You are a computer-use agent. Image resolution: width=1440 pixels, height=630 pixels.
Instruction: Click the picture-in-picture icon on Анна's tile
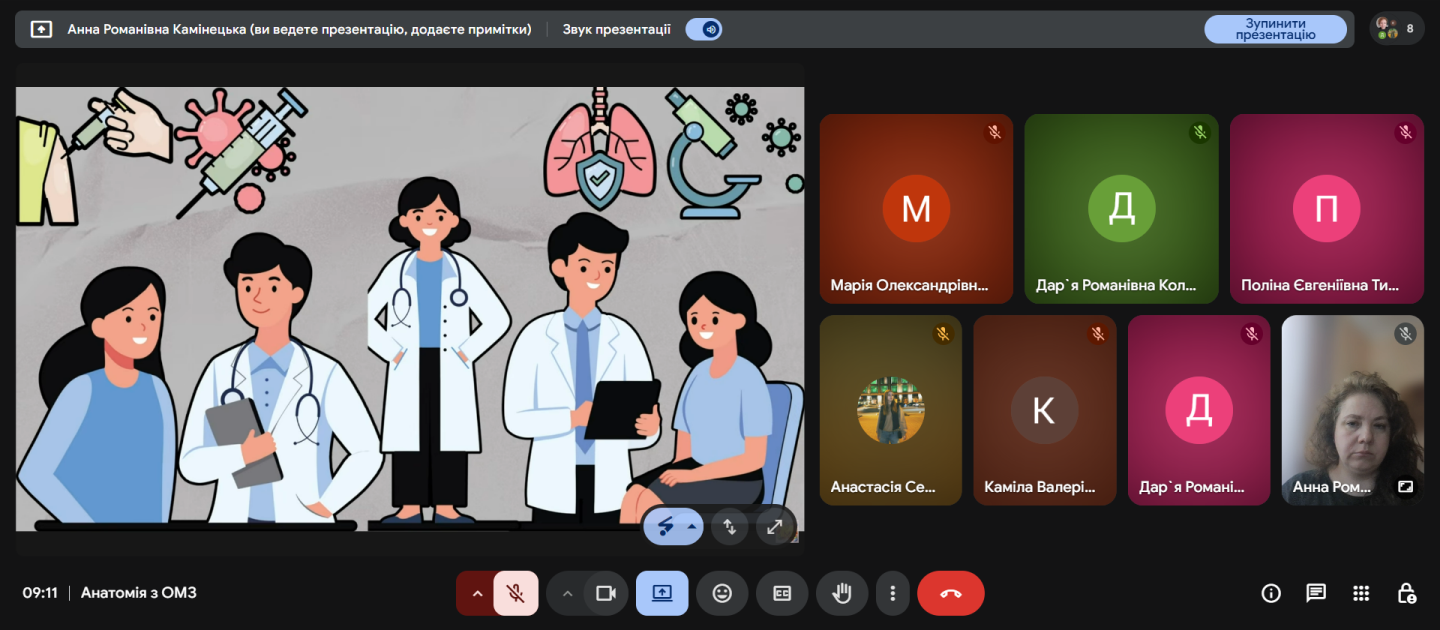tap(1405, 487)
